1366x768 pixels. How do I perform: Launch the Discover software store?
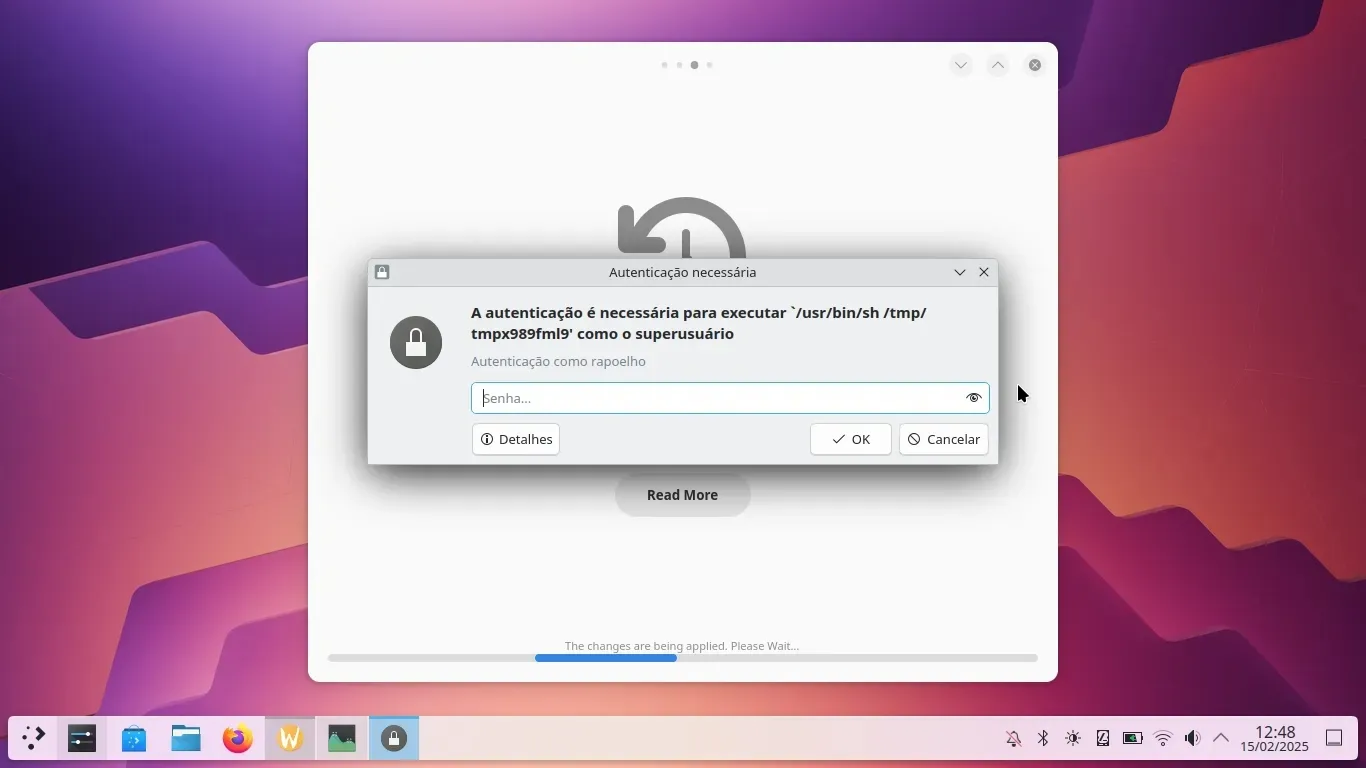pyautogui.click(x=134, y=739)
